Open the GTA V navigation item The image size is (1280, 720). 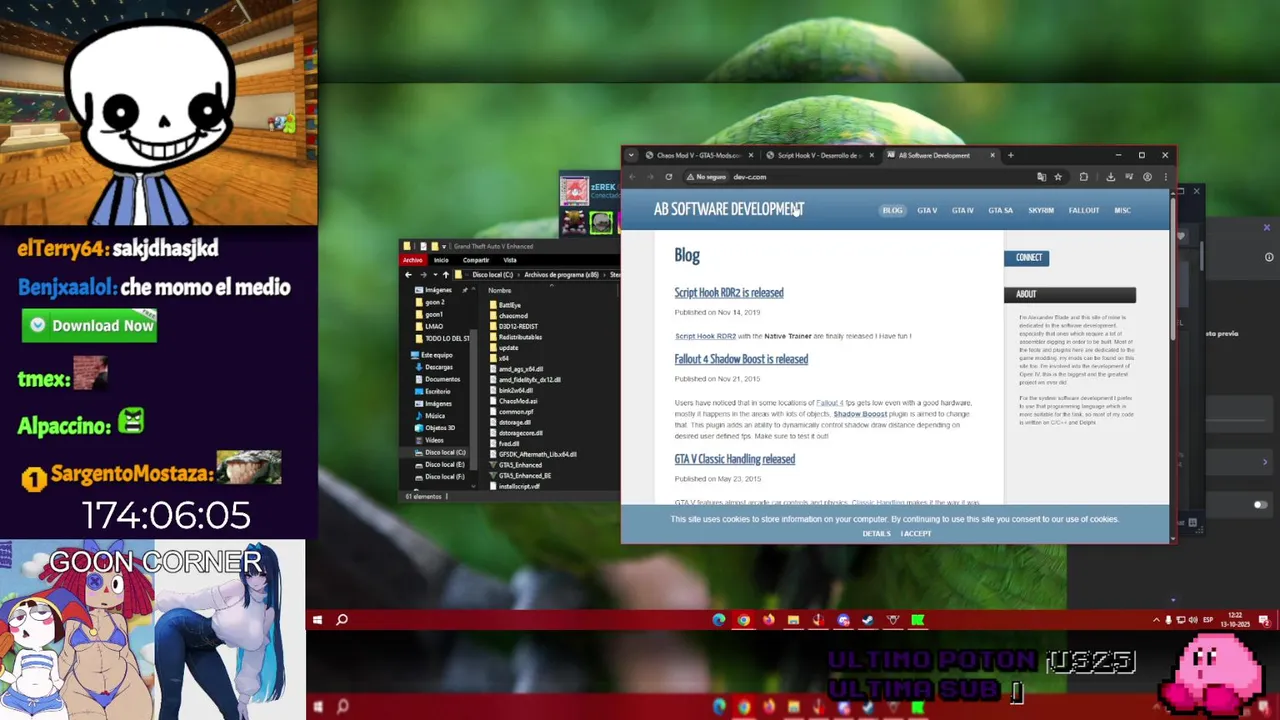[x=927, y=210]
